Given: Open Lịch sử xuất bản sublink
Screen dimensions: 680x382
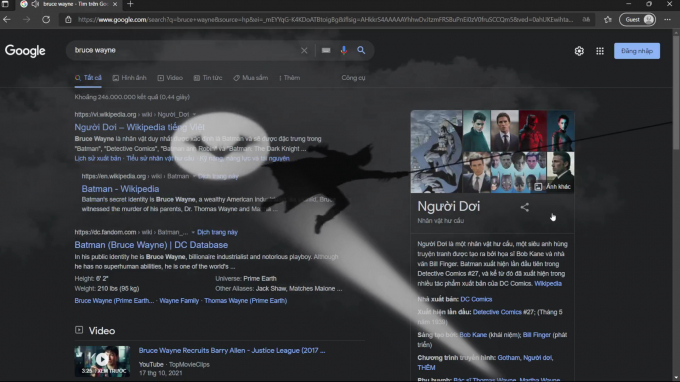Looking at the screenshot, I should (98, 159).
